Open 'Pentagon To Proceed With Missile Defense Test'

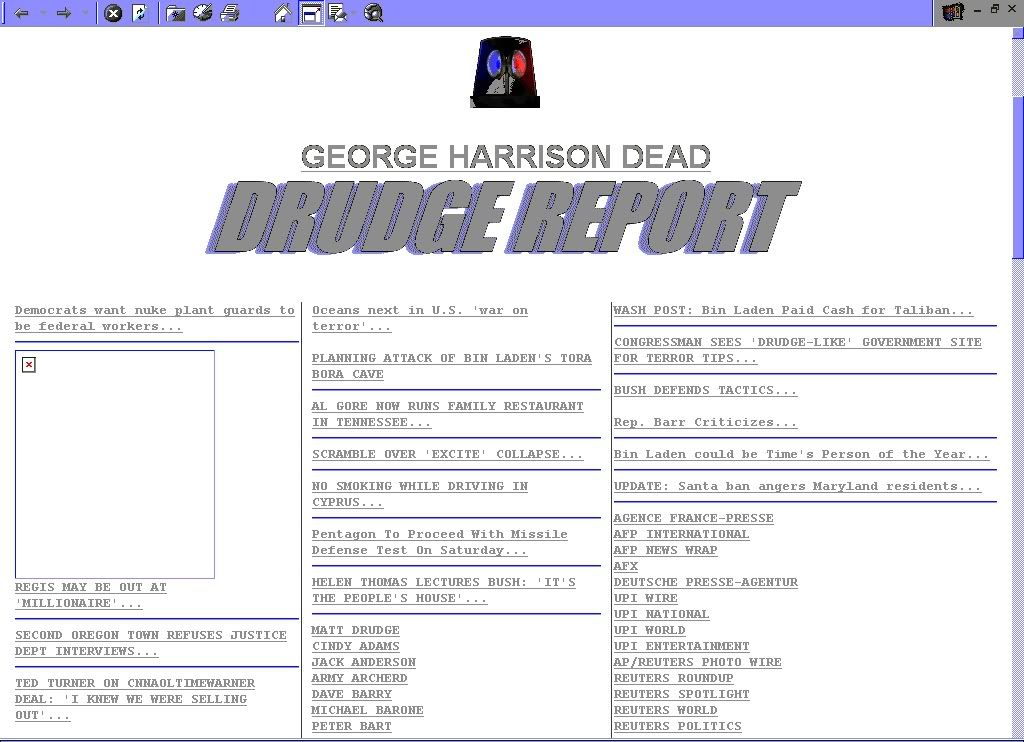440,542
